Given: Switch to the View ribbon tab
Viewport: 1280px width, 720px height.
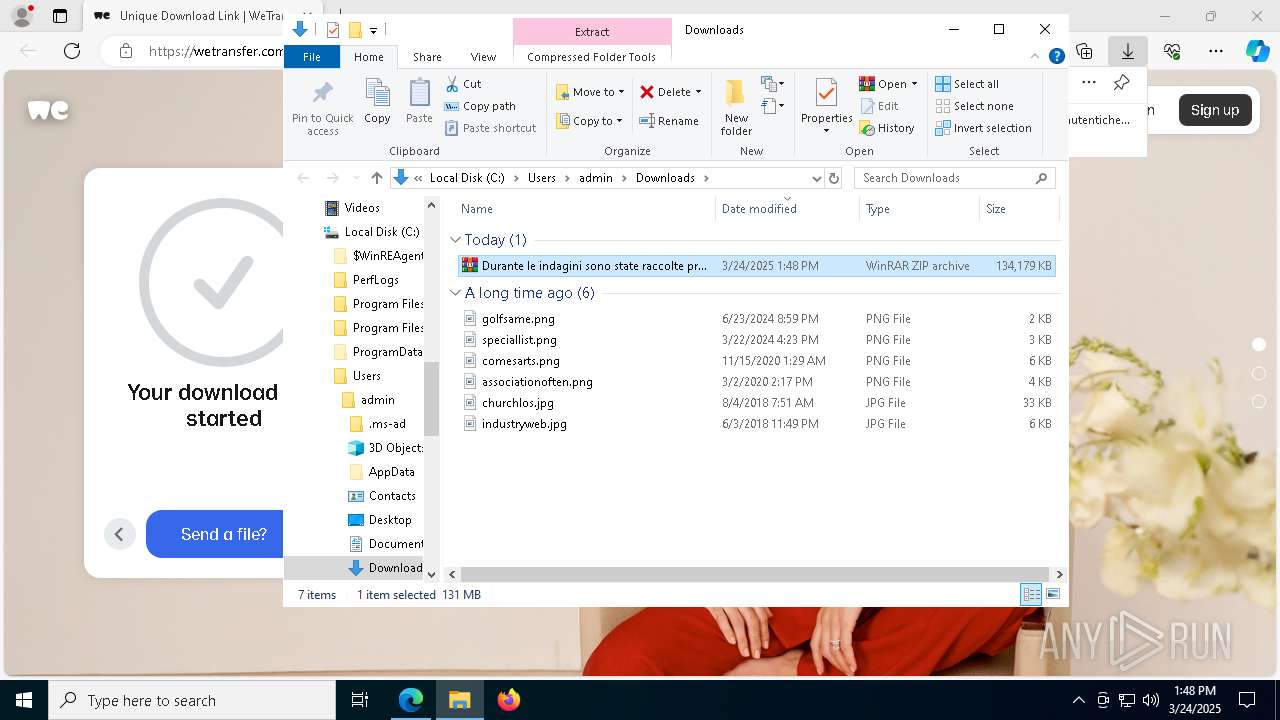Looking at the screenshot, I should pos(483,57).
